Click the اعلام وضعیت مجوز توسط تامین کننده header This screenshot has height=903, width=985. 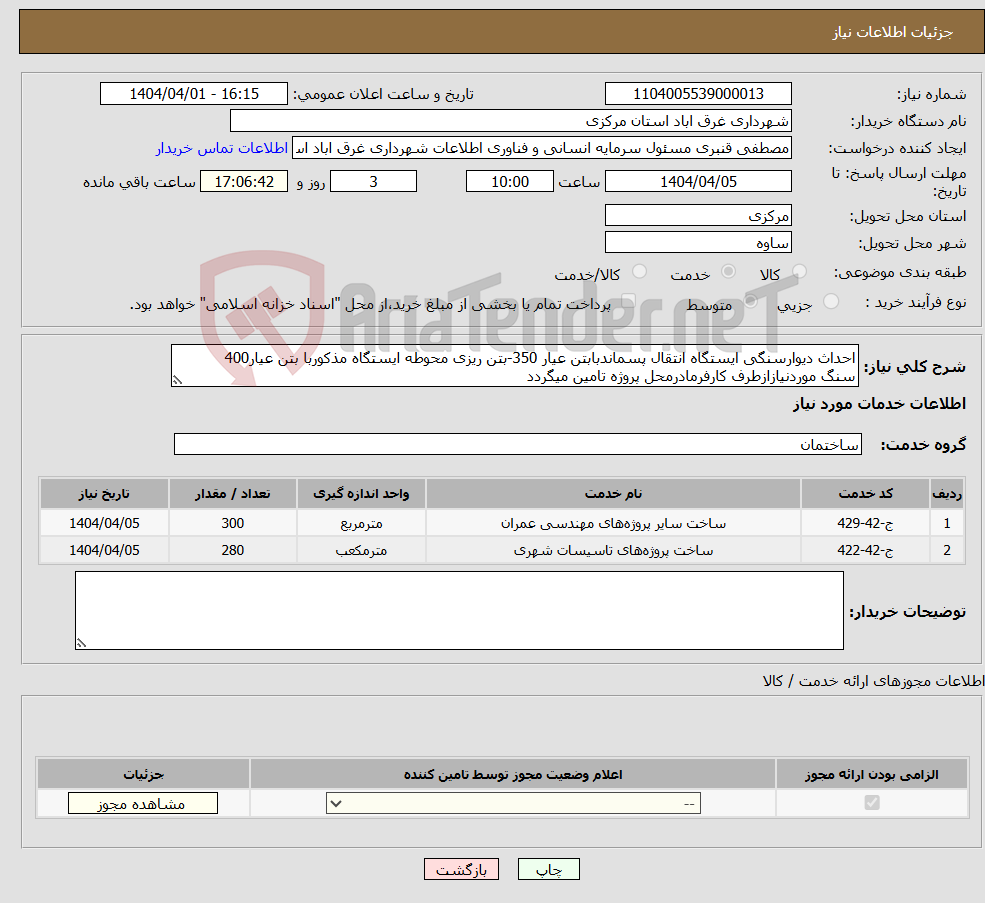pyautogui.click(x=513, y=775)
